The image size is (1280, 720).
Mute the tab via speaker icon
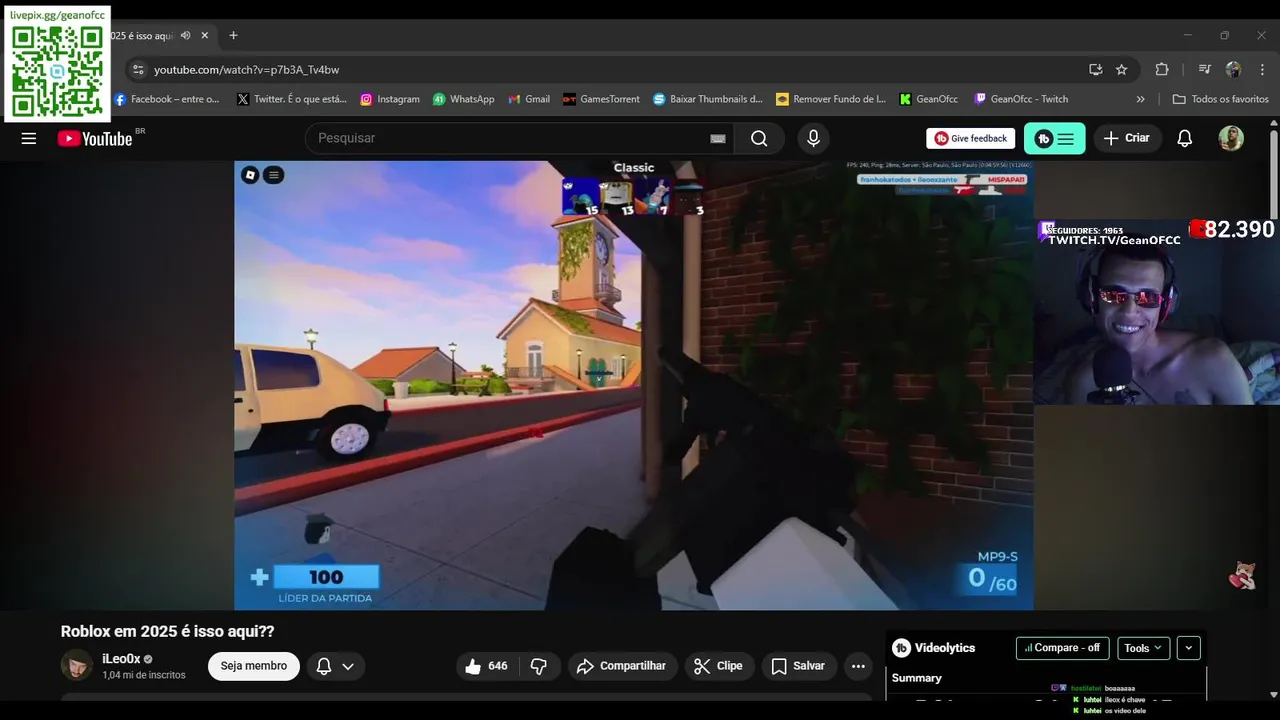[185, 35]
